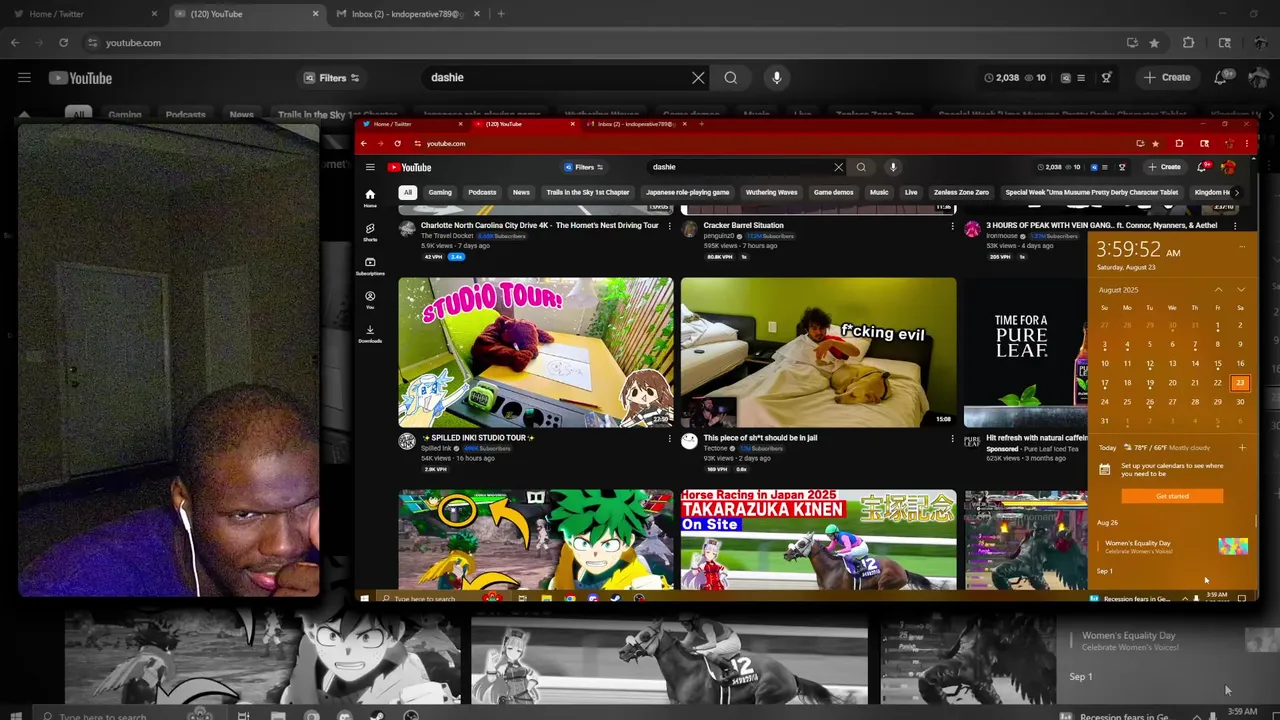
Task: Bookmark the page in the inset browser
Action: tap(1156, 143)
